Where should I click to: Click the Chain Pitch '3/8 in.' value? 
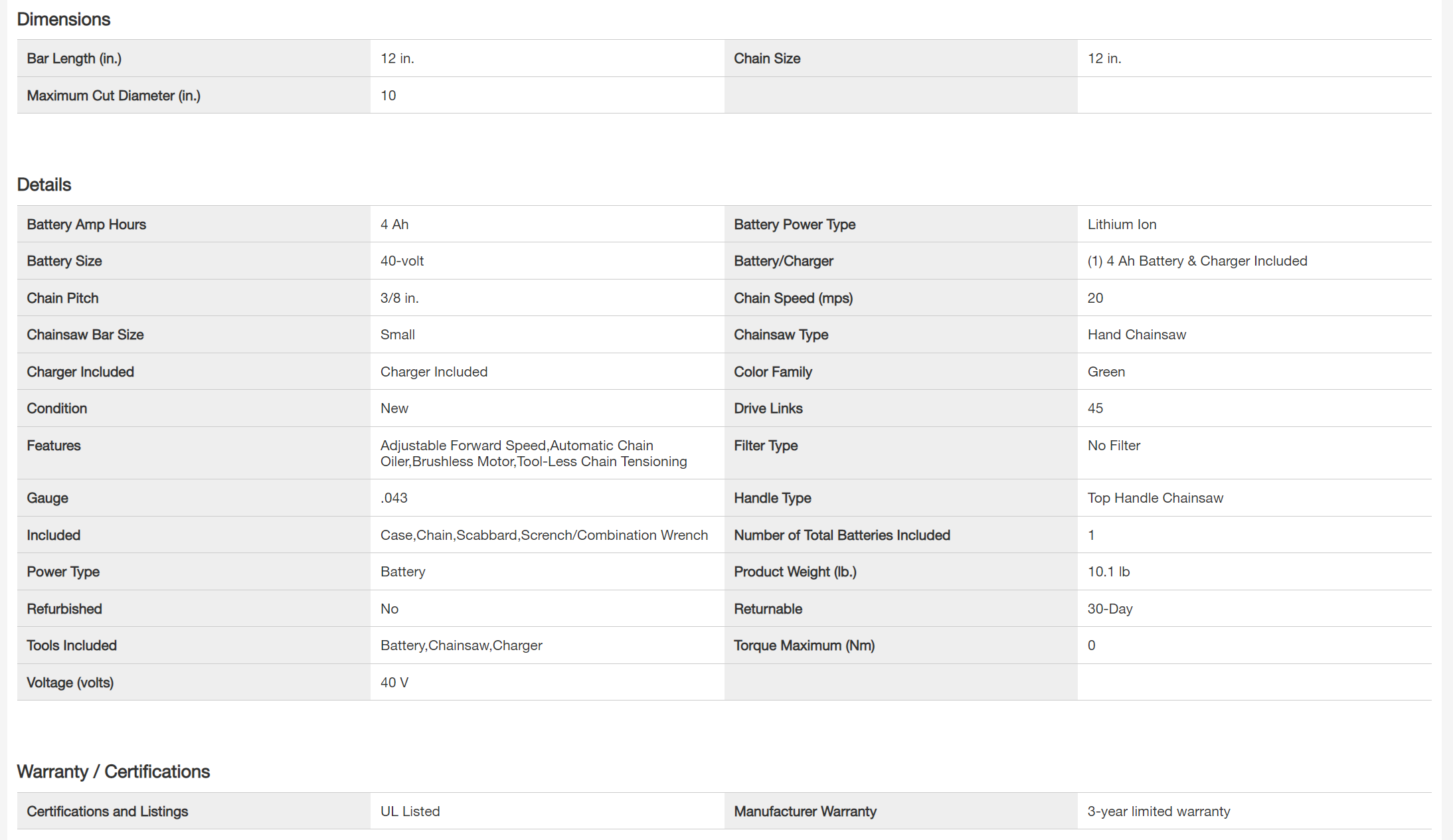point(399,298)
